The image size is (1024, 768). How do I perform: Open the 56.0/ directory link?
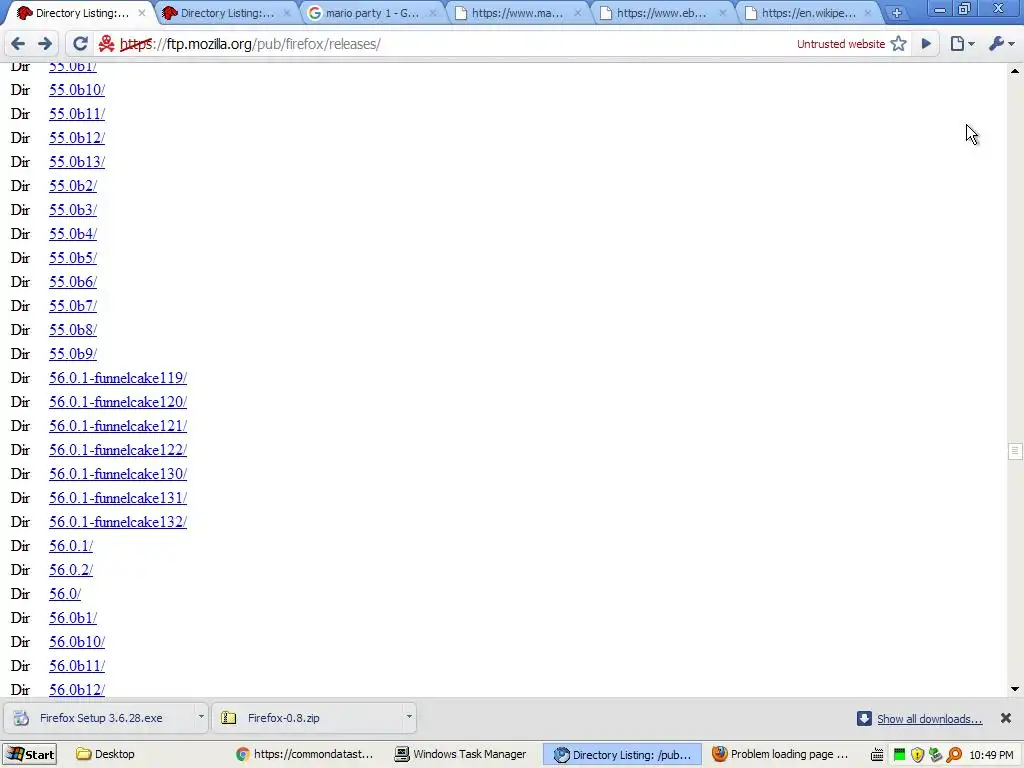click(x=65, y=594)
